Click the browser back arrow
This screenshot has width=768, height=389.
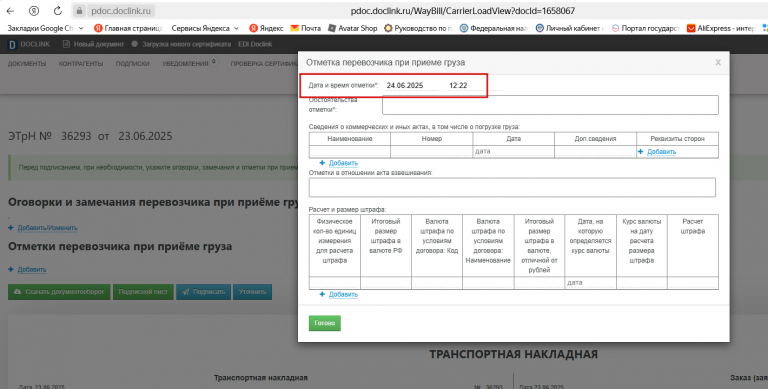pyautogui.click(x=10, y=10)
